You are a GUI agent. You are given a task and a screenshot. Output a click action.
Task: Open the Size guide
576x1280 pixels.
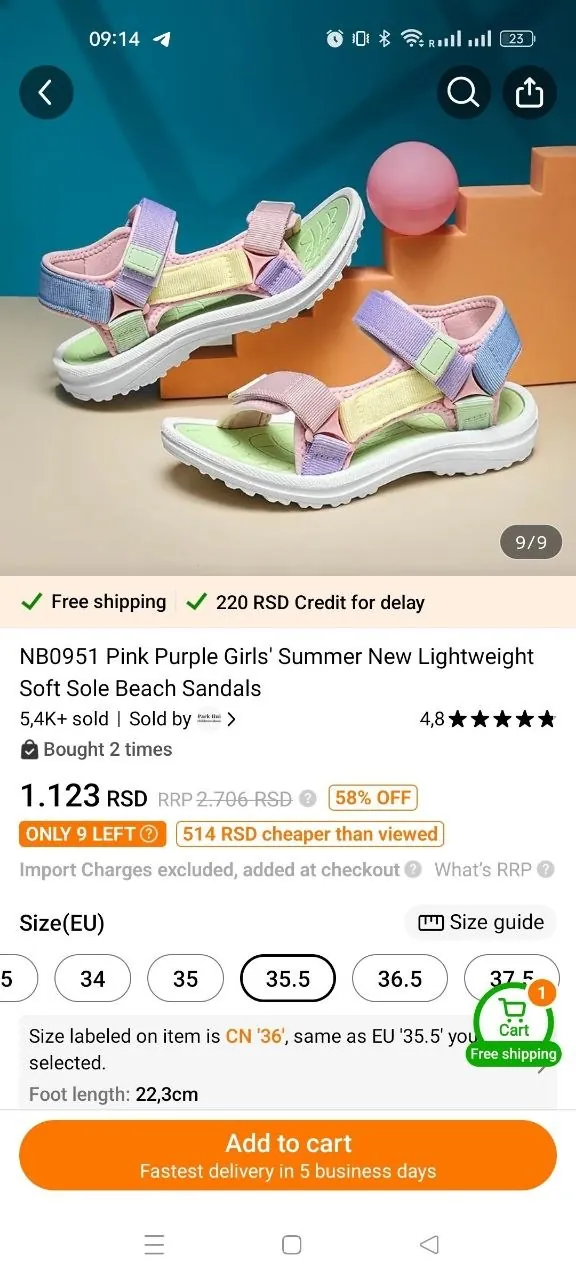482,922
